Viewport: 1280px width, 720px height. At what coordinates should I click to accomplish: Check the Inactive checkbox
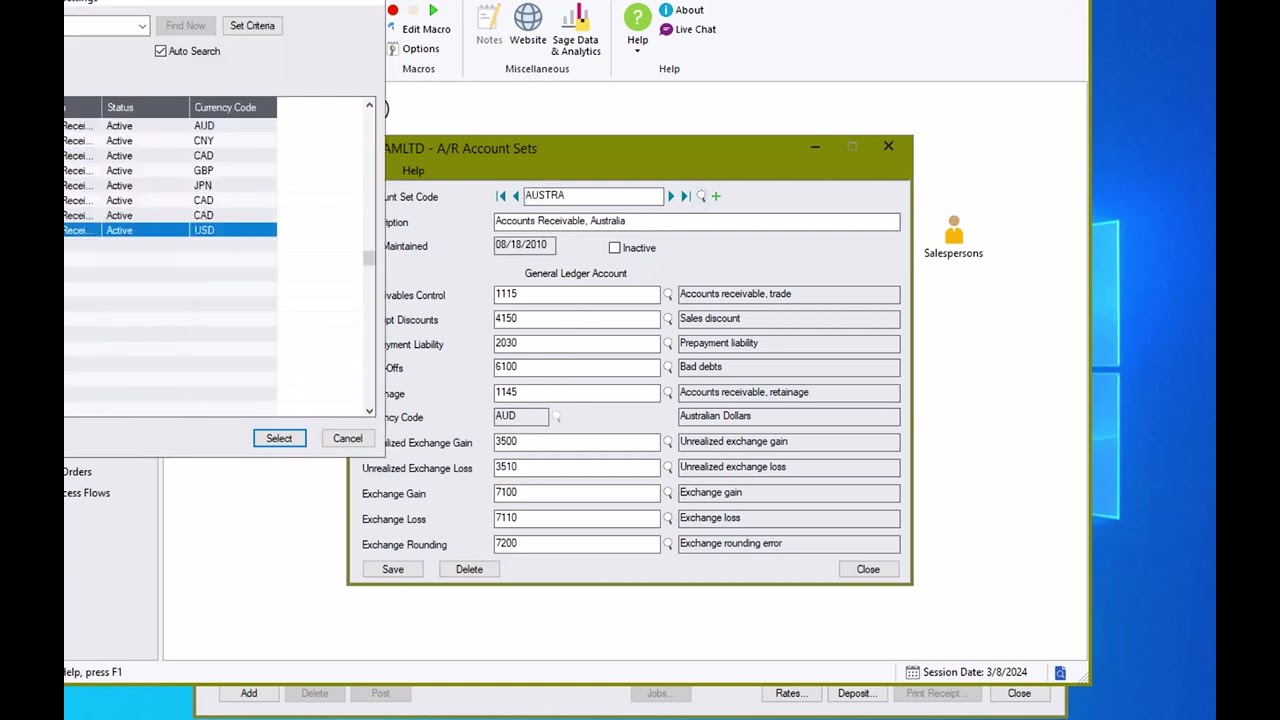pyautogui.click(x=615, y=247)
